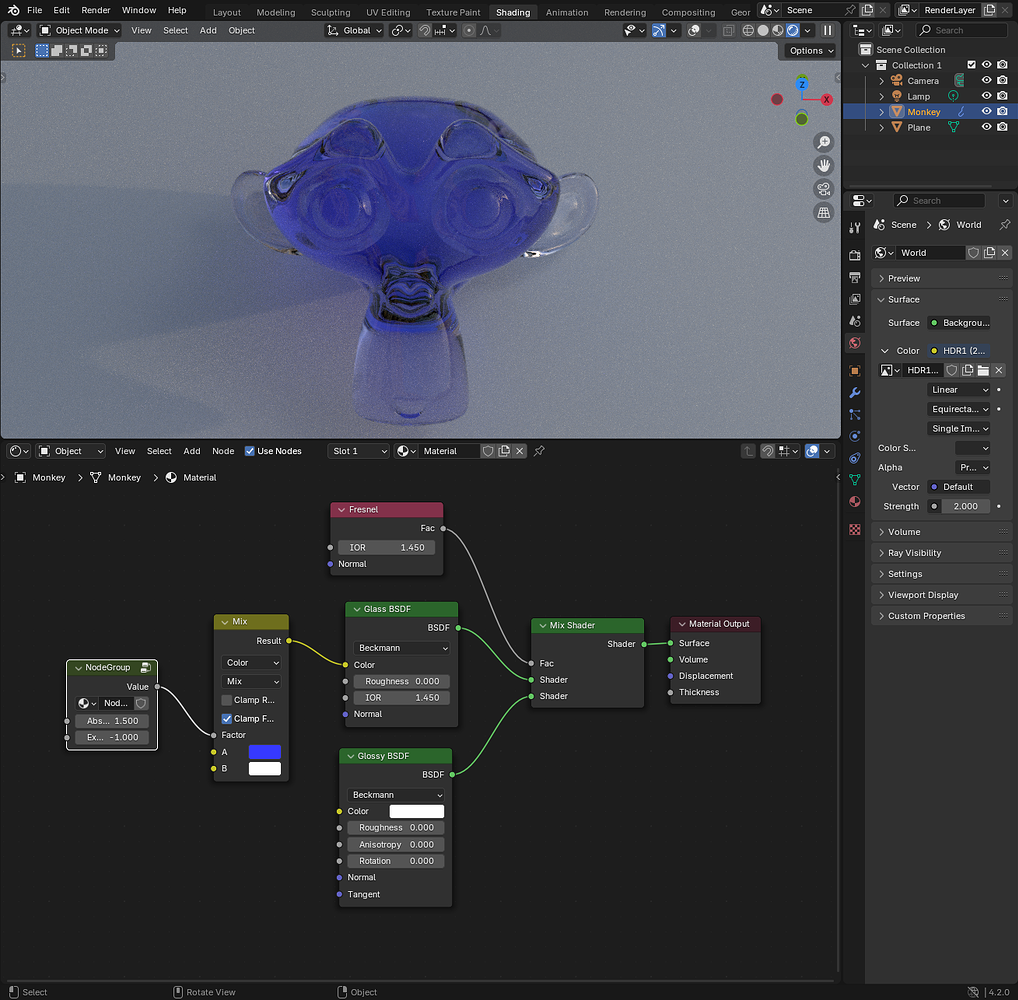Click the Surface Background shader button

pyautogui.click(x=959, y=323)
